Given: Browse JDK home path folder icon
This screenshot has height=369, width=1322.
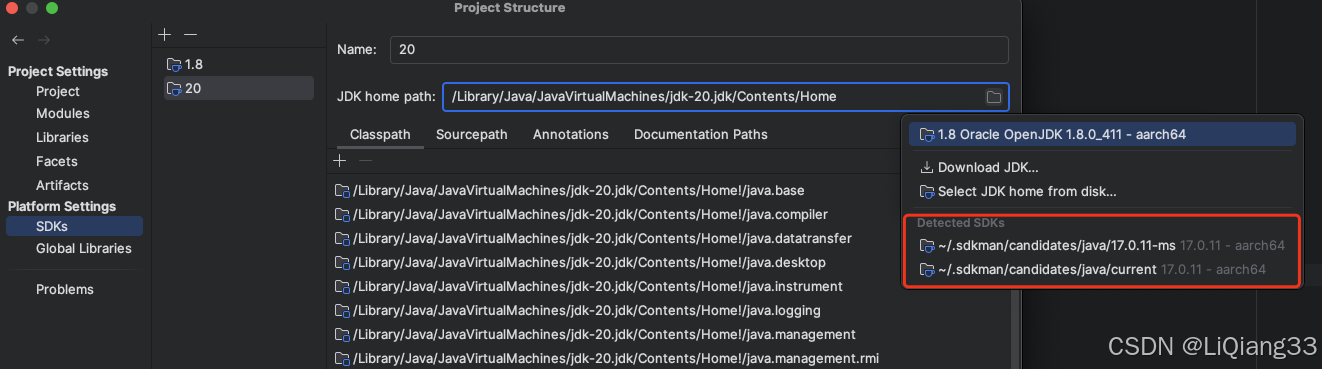Looking at the screenshot, I should pos(993,97).
